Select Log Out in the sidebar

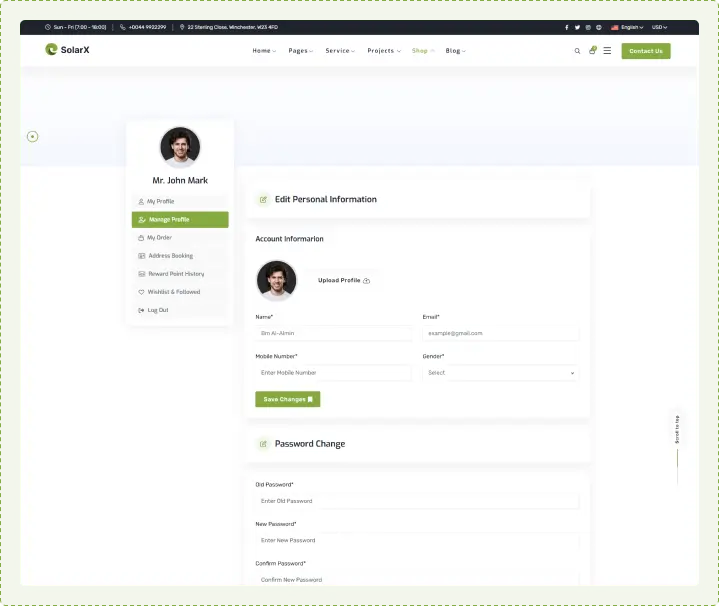coord(157,310)
